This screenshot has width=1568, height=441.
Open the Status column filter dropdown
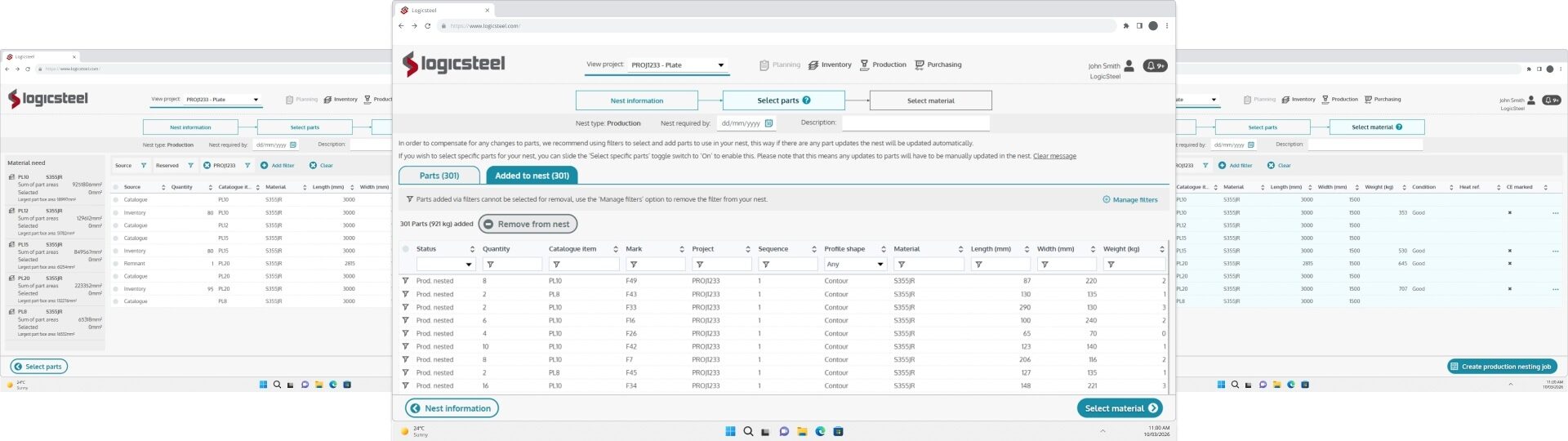click(x=468, y=265)
